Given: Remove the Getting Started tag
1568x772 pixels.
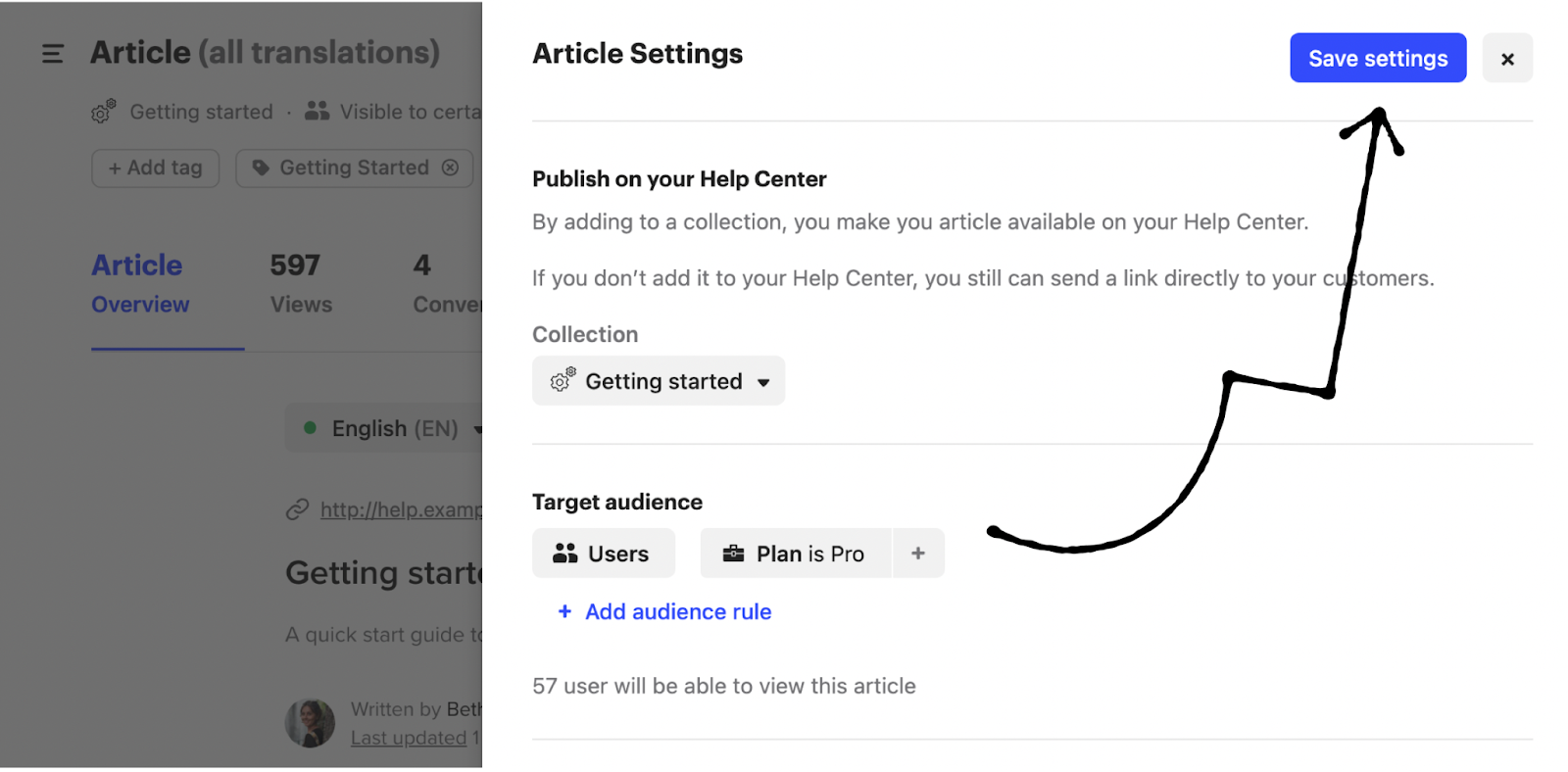Looking at the screenshot, I should click(450, 168).
